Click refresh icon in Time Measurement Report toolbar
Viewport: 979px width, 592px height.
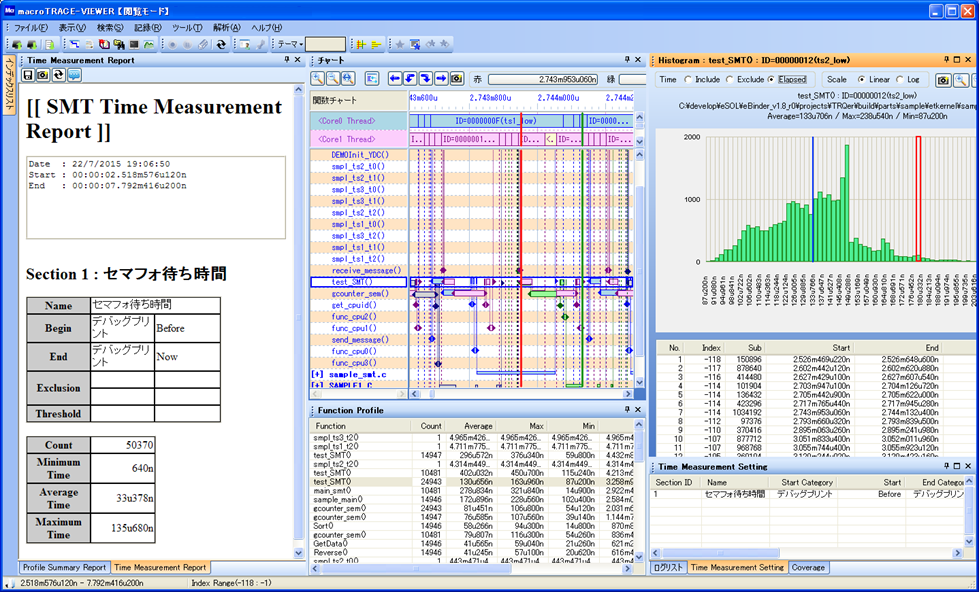tap(59, 75)
